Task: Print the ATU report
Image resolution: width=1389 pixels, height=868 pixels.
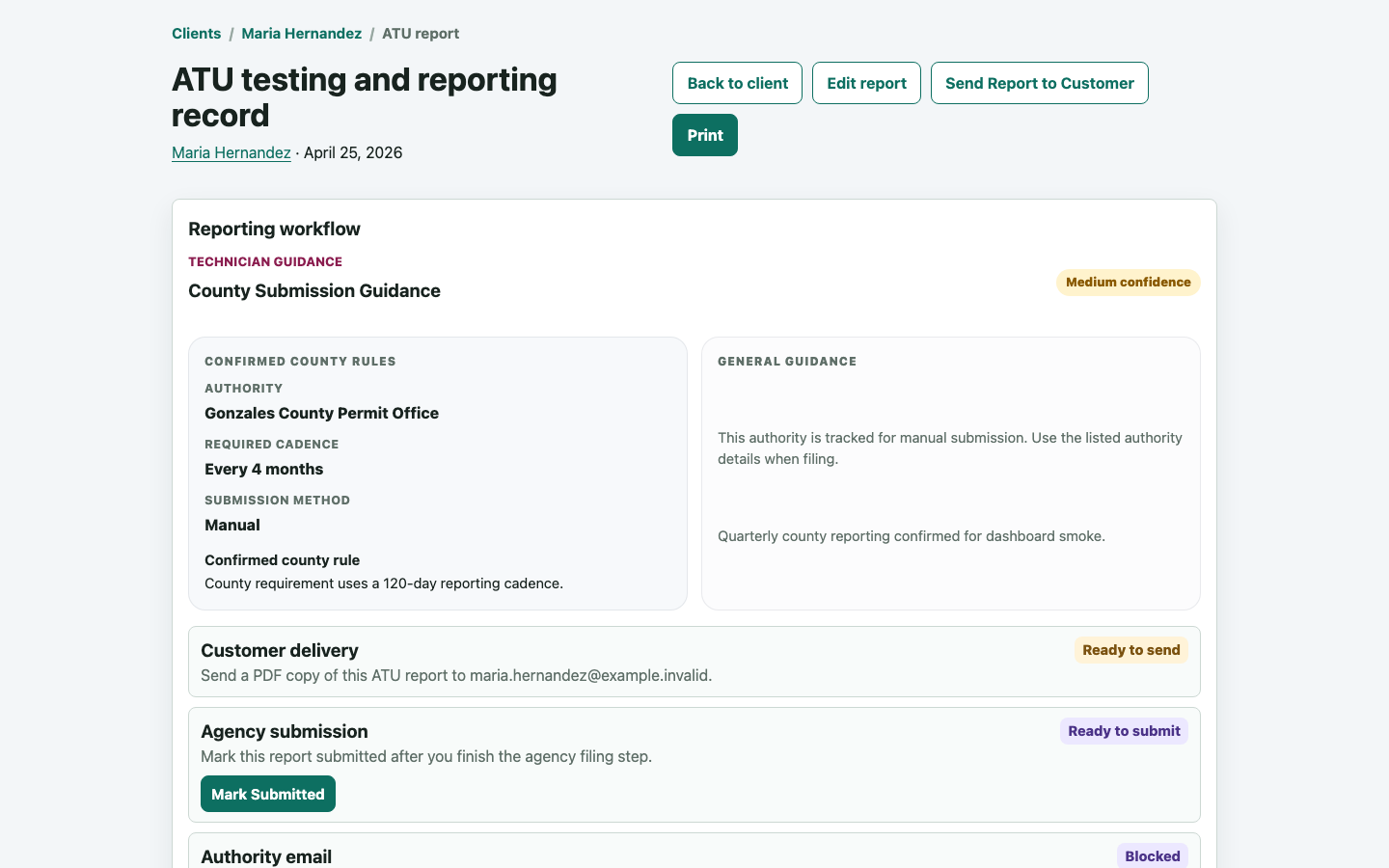Action: click(x=704, y=135)
